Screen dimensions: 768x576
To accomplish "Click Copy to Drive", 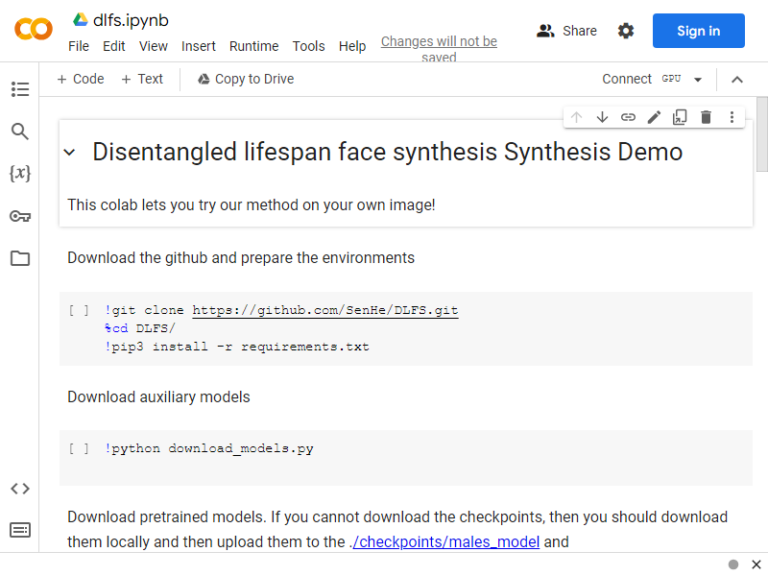I will (246, 79).
